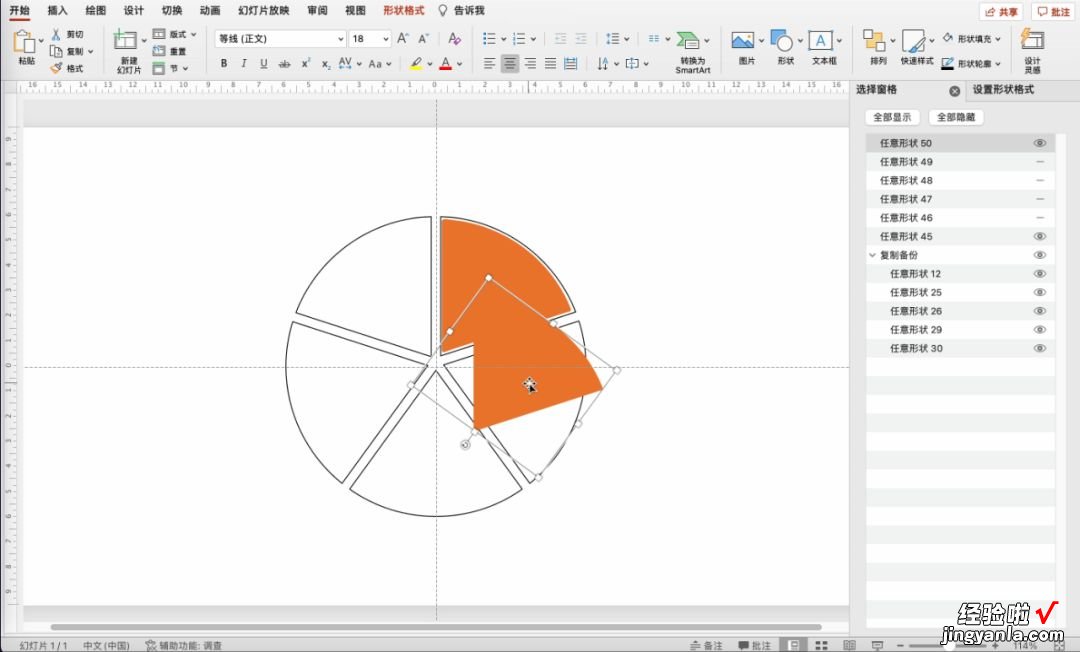Open the Section (节) dropdown
This screenshot has height=652, width=1080.
pos(170,68)
